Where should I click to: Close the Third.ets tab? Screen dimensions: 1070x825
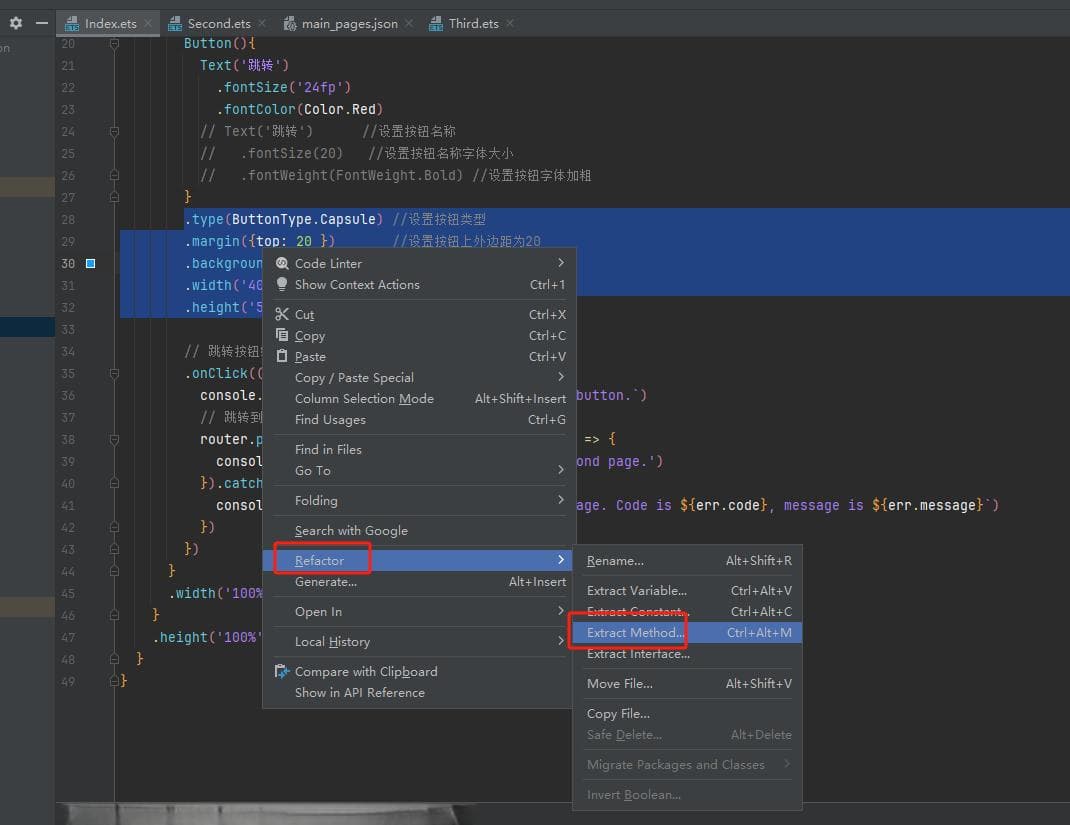pos(510,23)
